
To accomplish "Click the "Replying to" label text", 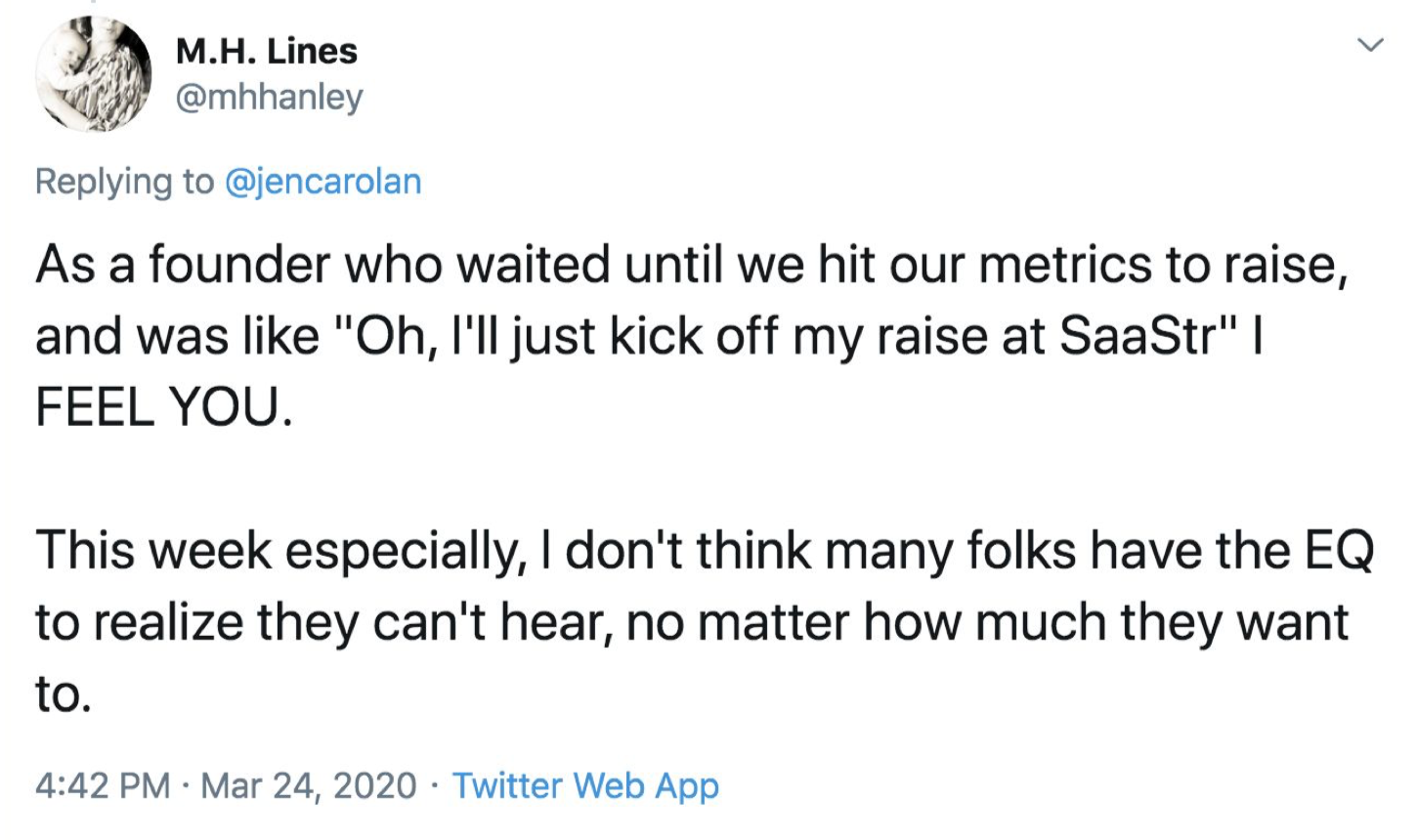I will (124, 182).
